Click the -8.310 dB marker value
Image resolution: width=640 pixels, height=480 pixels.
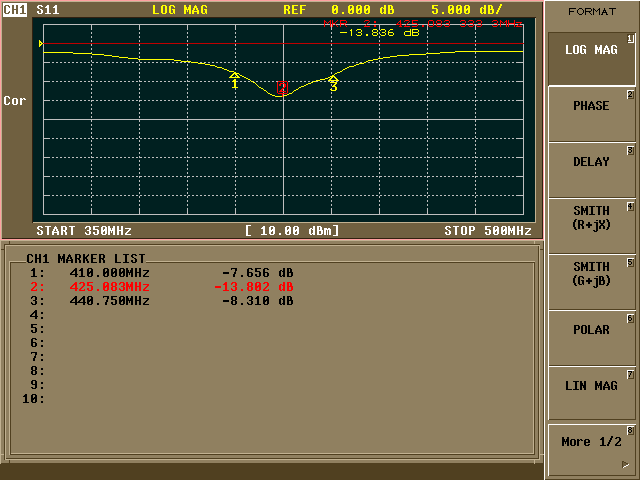pos(258,301)
